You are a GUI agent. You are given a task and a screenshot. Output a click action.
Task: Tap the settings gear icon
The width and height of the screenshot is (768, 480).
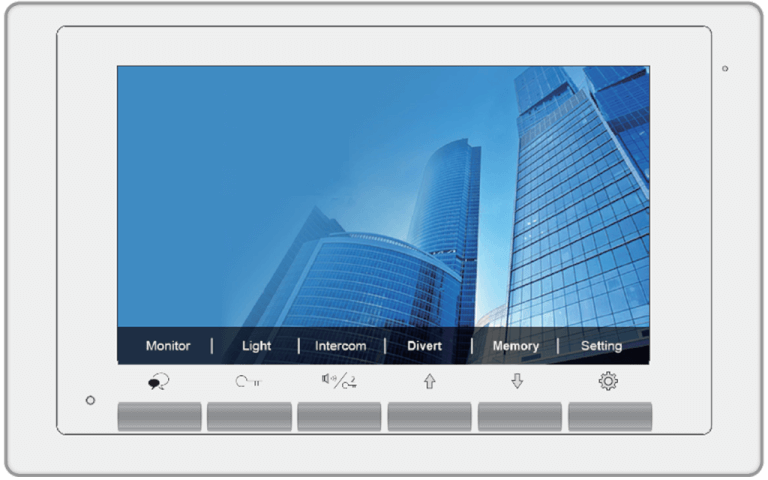(608, 380)
